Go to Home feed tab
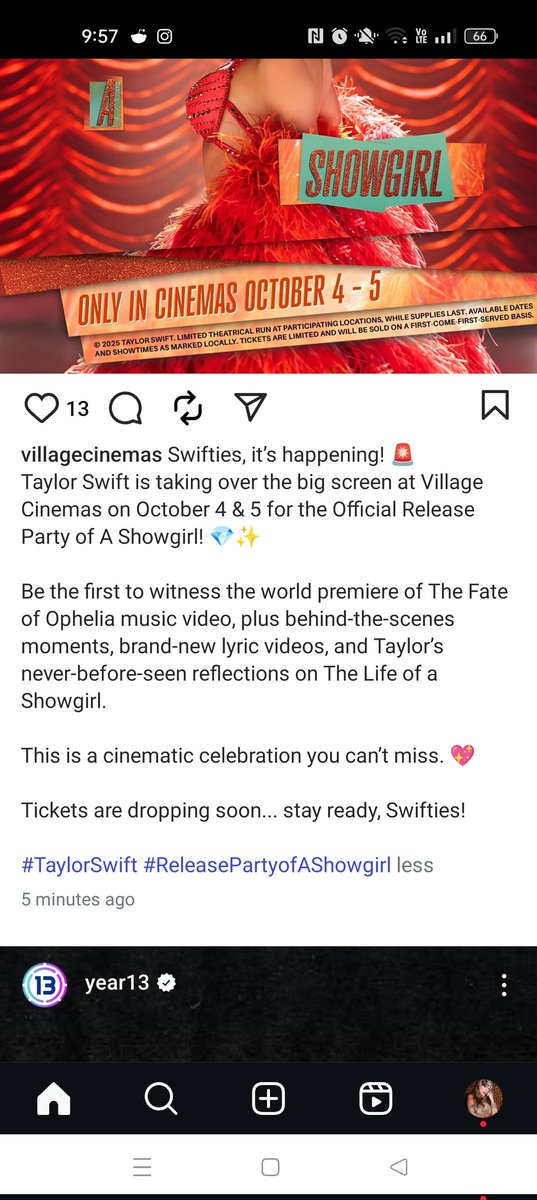This screenshot has width=537, height=1200. (x=54, y=1098)
